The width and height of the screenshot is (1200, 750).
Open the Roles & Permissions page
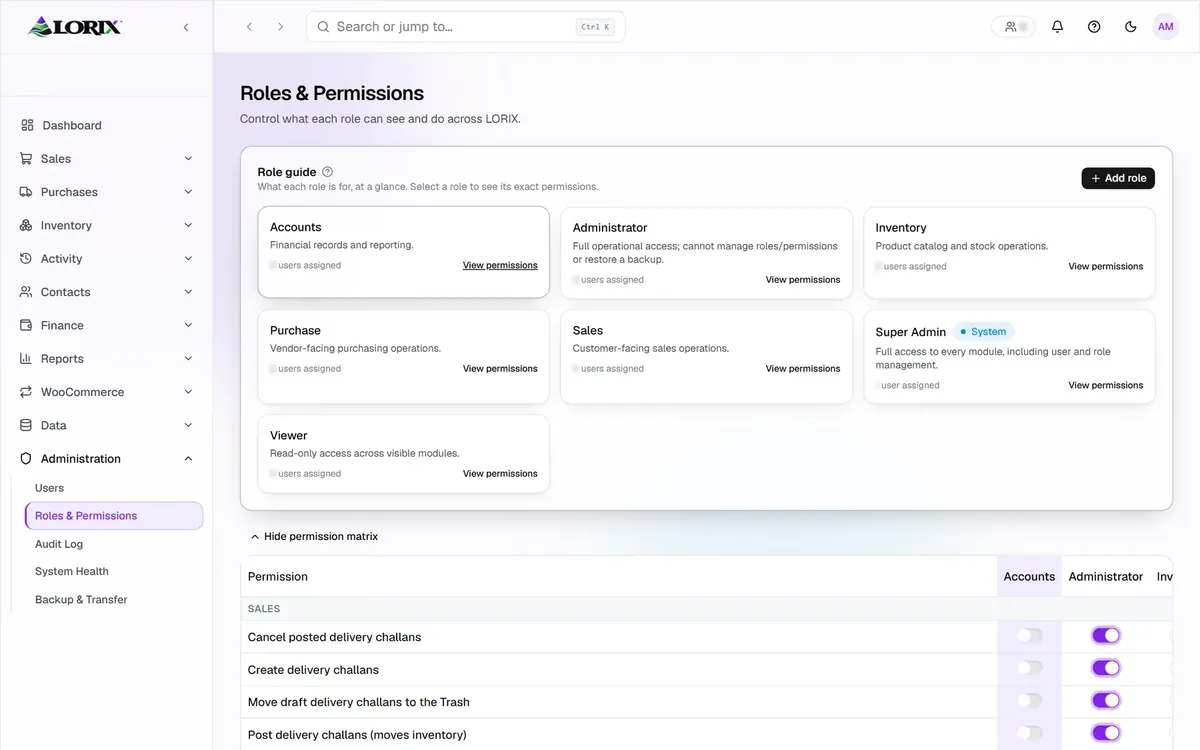pos(114,516)
